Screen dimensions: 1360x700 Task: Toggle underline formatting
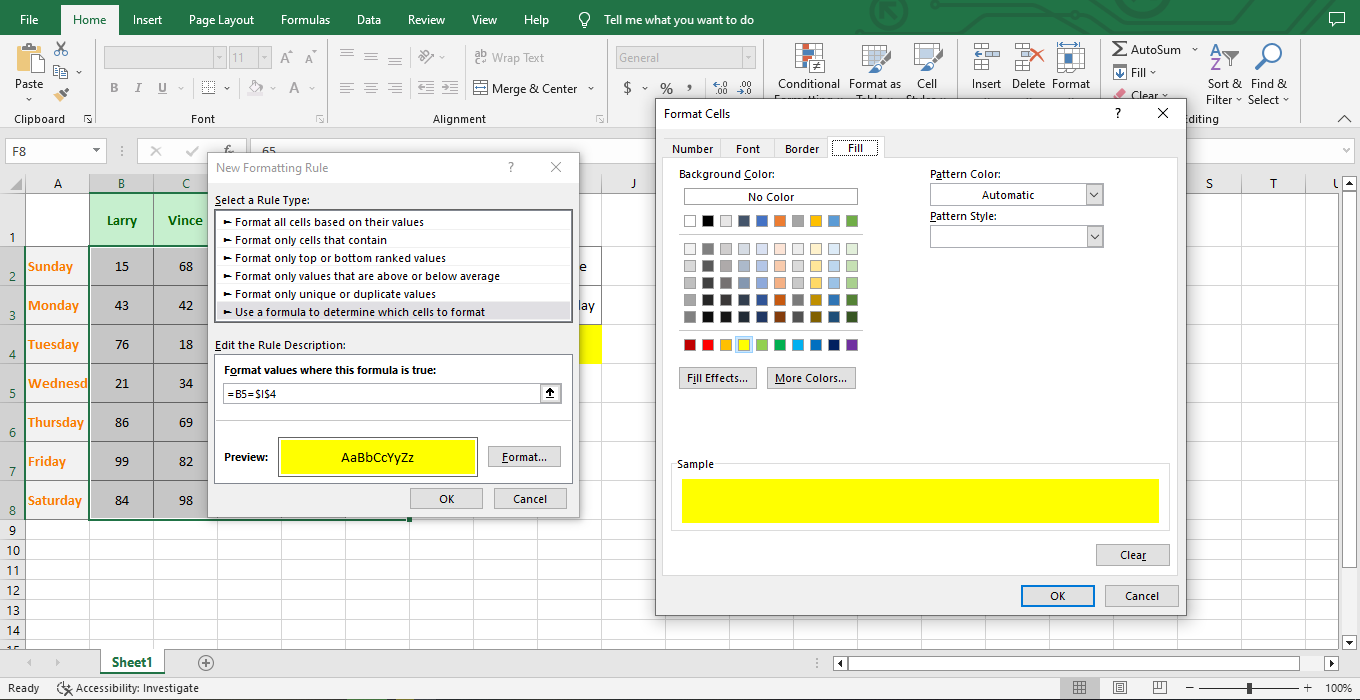point(160,88)
